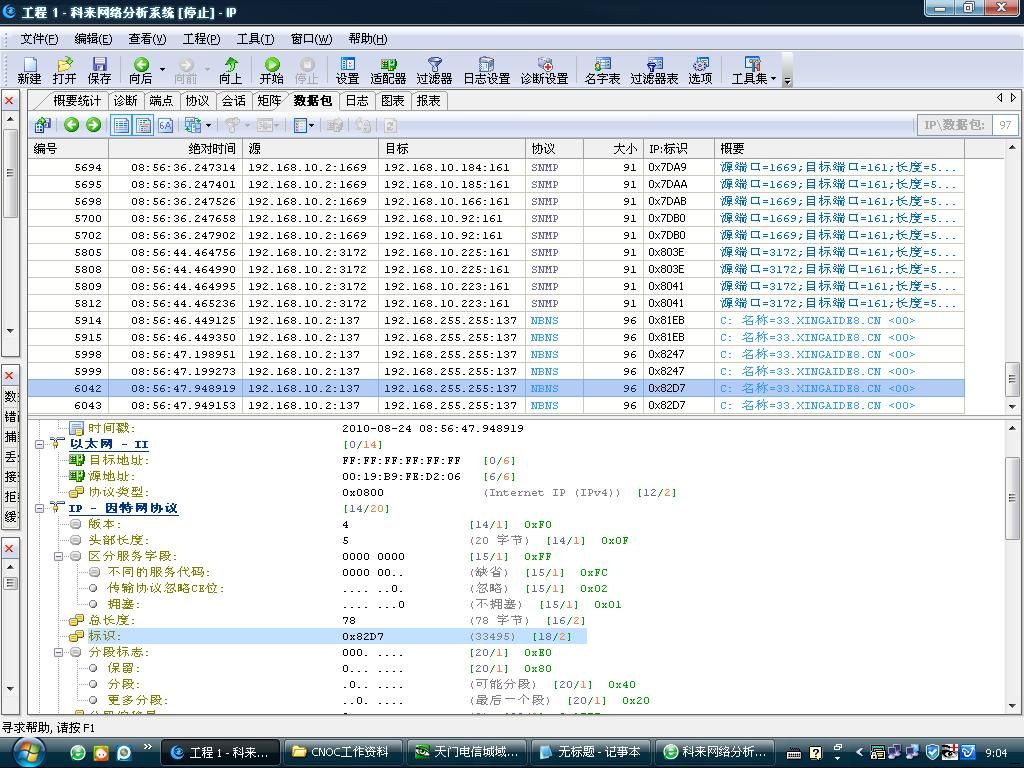Screen dimensions: 1024x768
Task: Toggle the hex view button labeled 6A
Action: pos(165,125)
